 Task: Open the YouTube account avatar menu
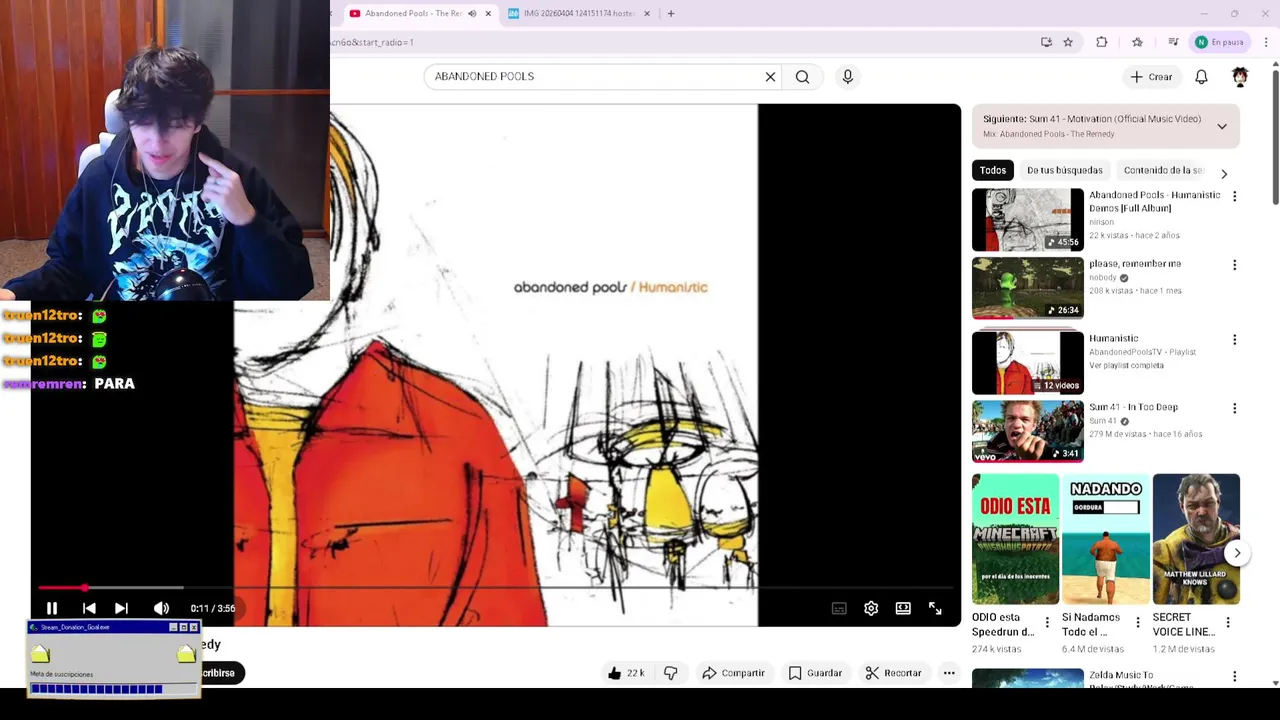[x=1240, y=77]
